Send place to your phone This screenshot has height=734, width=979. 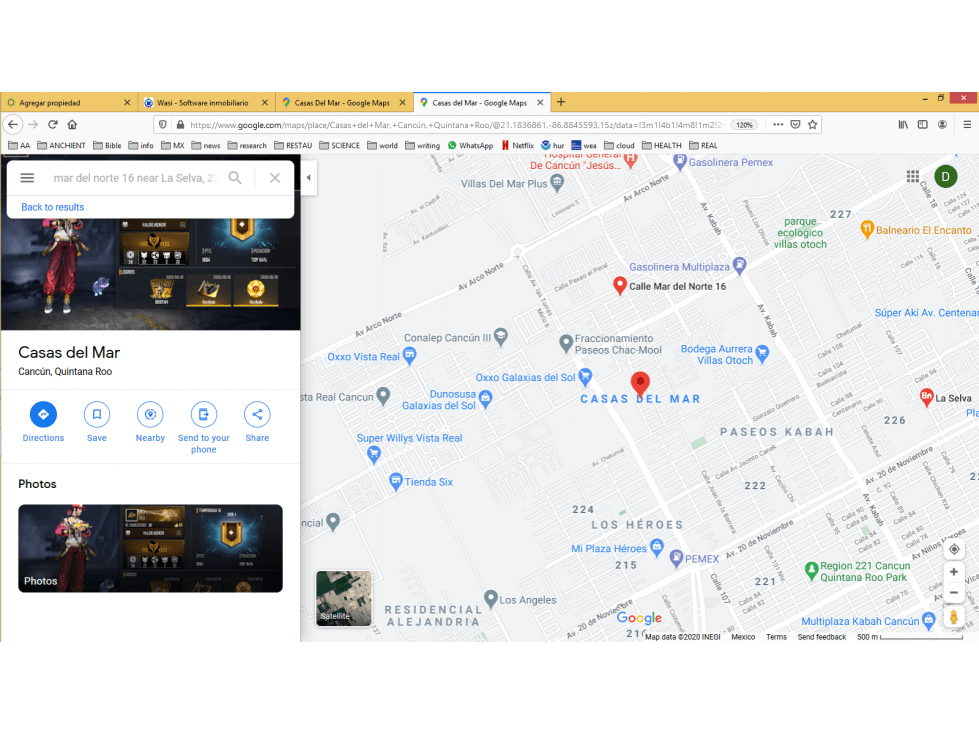[x=204, y=414]
